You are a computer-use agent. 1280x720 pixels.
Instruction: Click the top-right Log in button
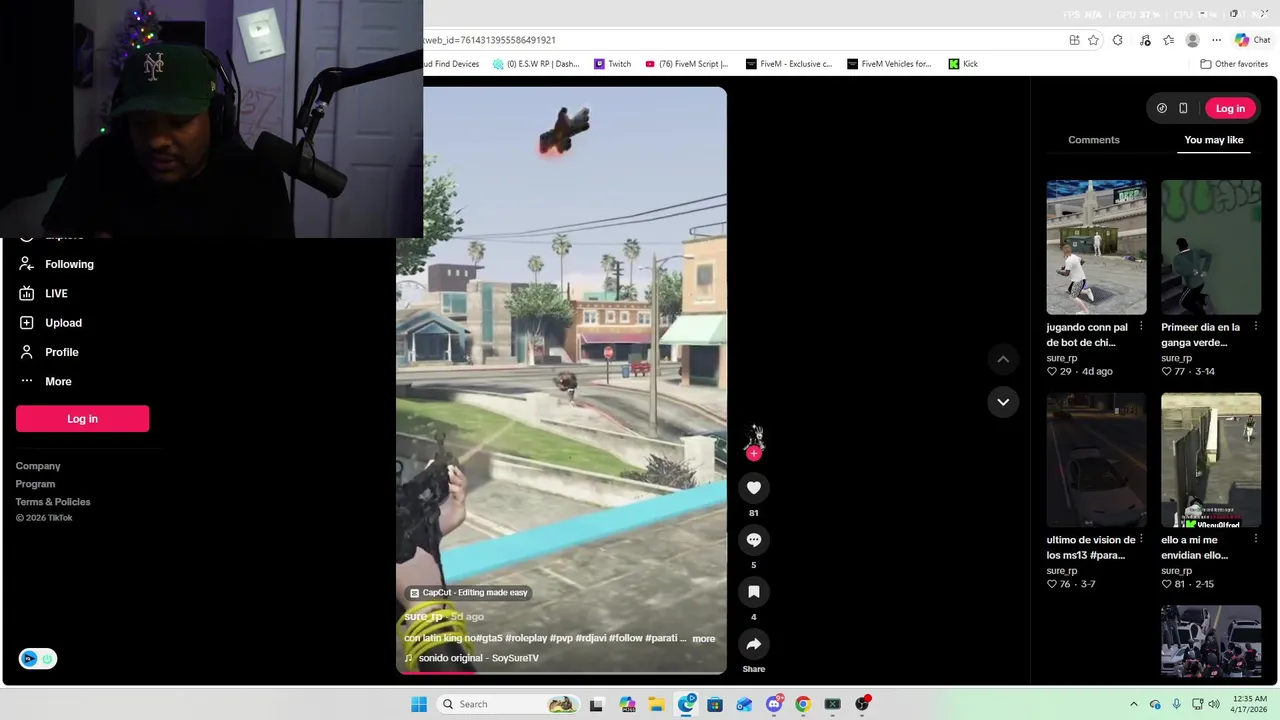[x=1230, y=108]
